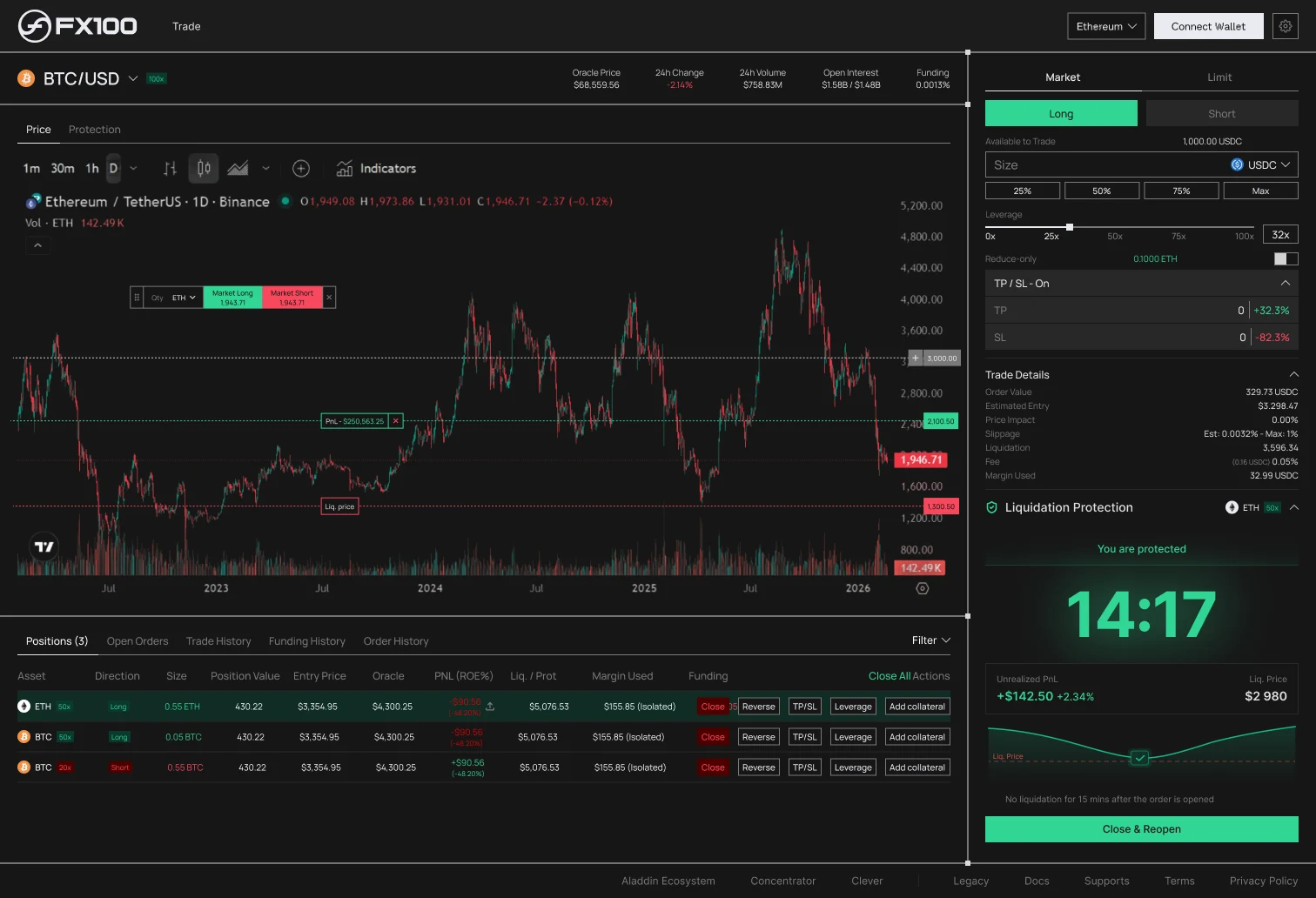Select 1m timeframe
Viewport: 1316px width, 898px height.
(31, 168)
